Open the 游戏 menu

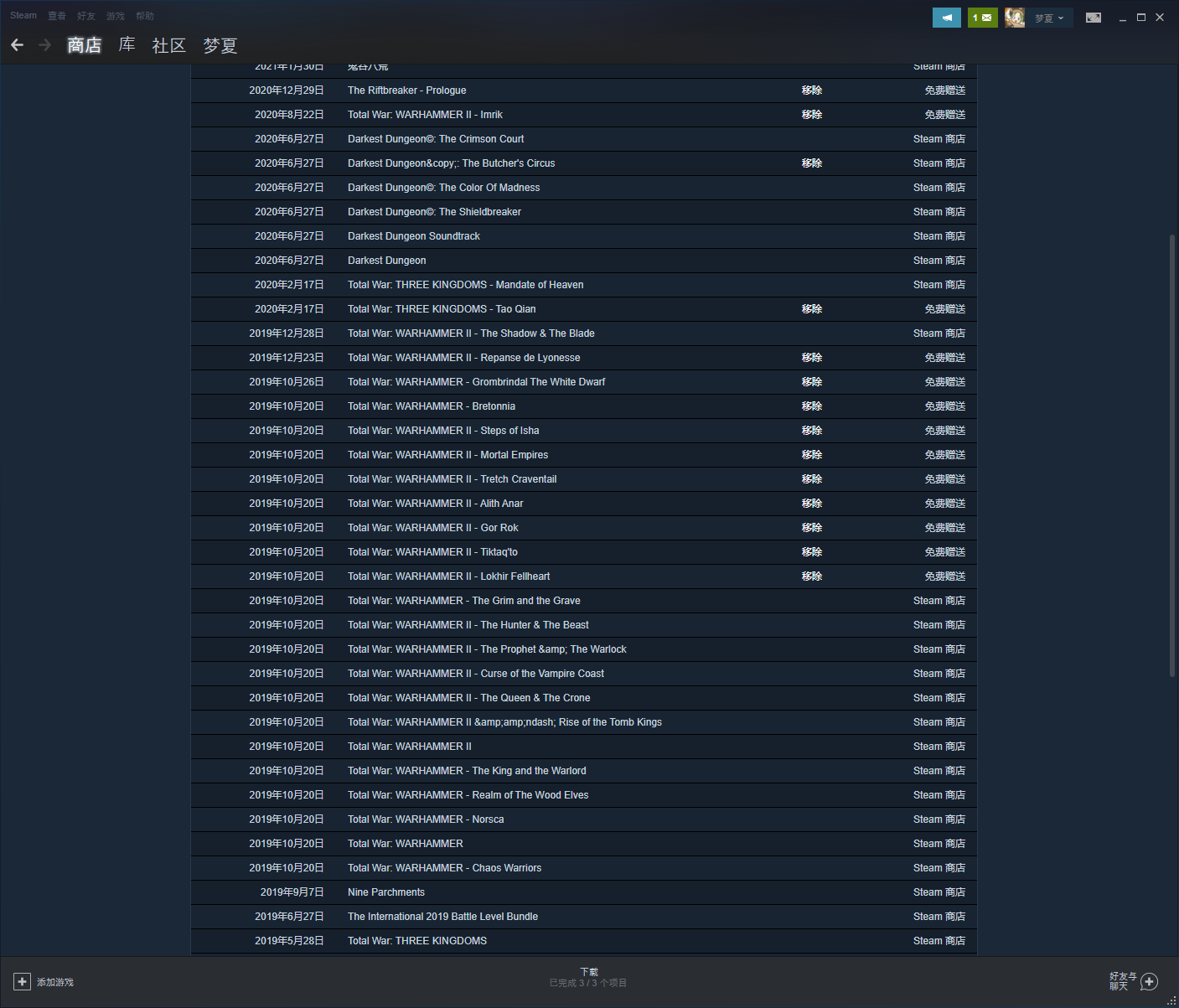(x=116, y=16)
